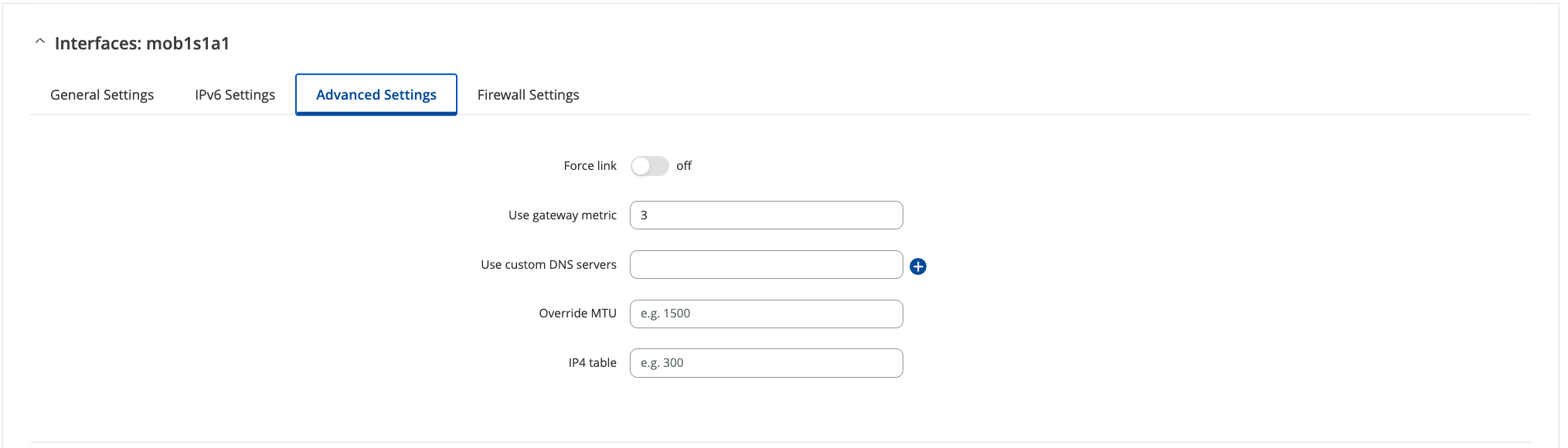The height and width of the screenshot is (448, 1568).
Task: Click the e.g. 300 placeholder text
Action: pyautogui.click(x=662, y=363)
